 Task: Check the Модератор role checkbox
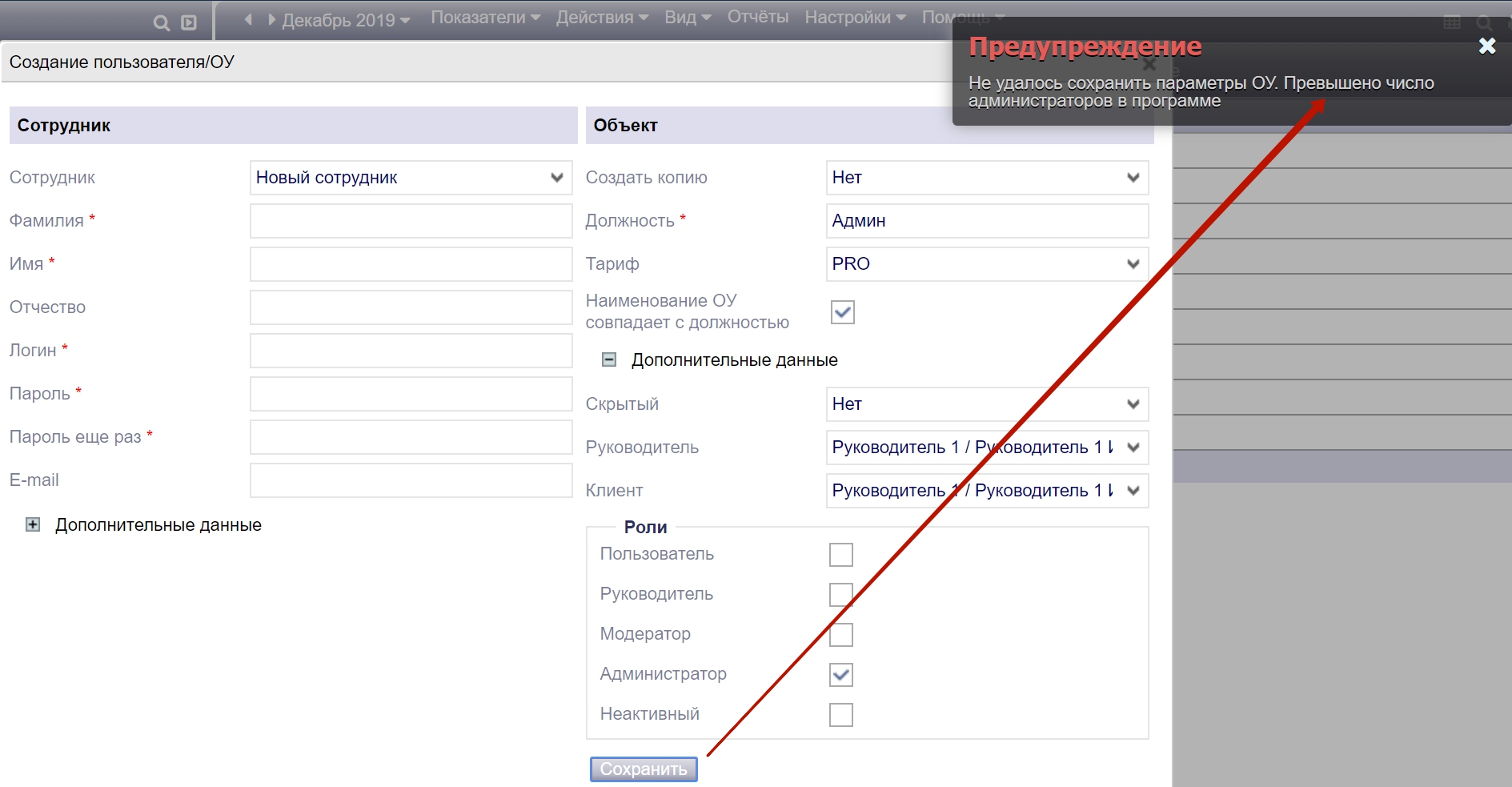pos(840,635)
